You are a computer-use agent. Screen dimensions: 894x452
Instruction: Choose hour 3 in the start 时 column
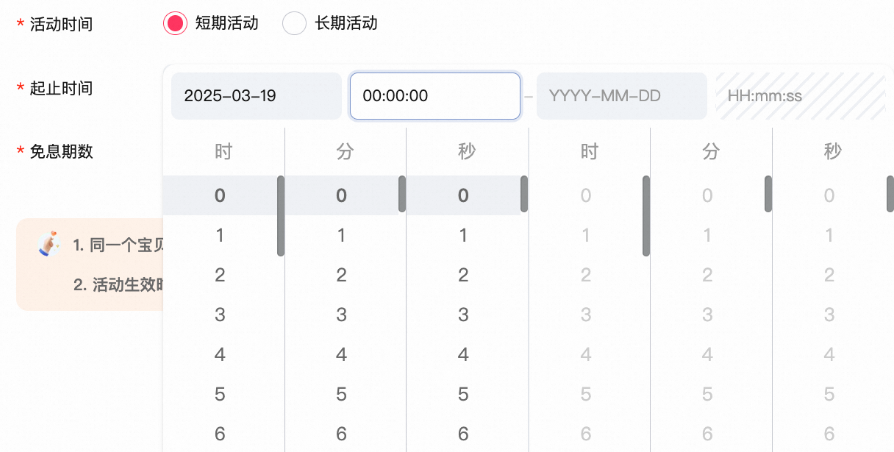[220, 315]
